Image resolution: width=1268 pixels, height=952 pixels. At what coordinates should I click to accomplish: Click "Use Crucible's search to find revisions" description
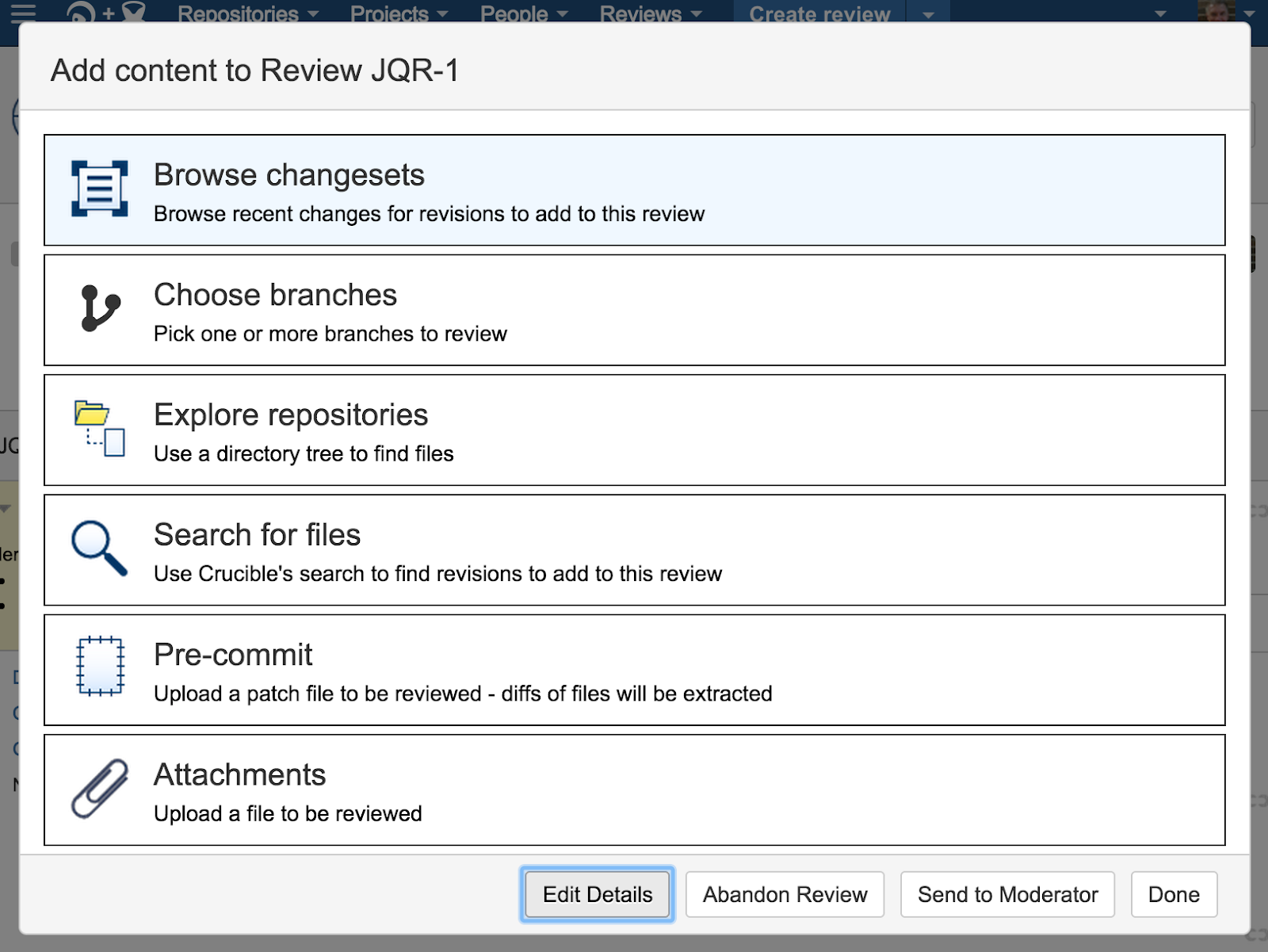(x=438, y=573)
